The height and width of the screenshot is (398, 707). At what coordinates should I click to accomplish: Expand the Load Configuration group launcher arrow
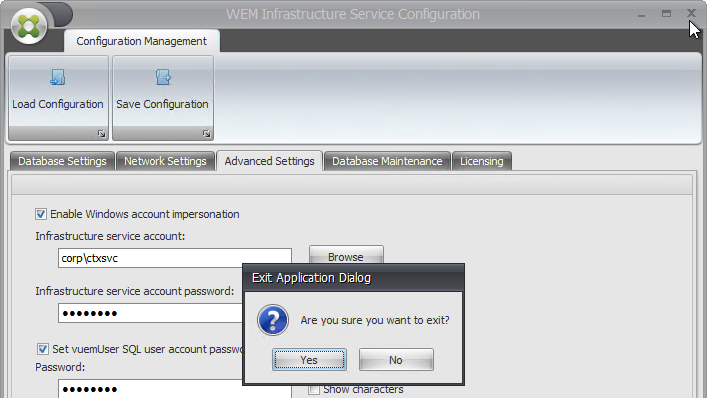[x=101, y=133]
